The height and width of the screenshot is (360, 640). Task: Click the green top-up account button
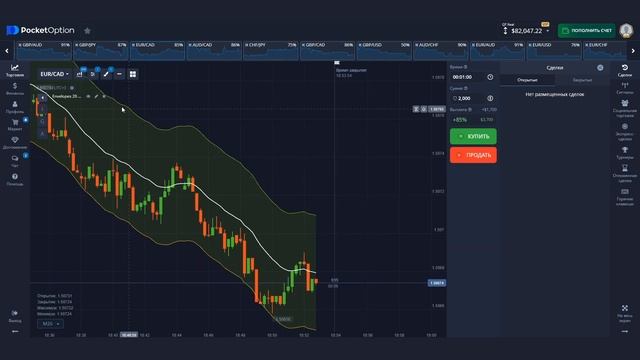pos(587,31)
